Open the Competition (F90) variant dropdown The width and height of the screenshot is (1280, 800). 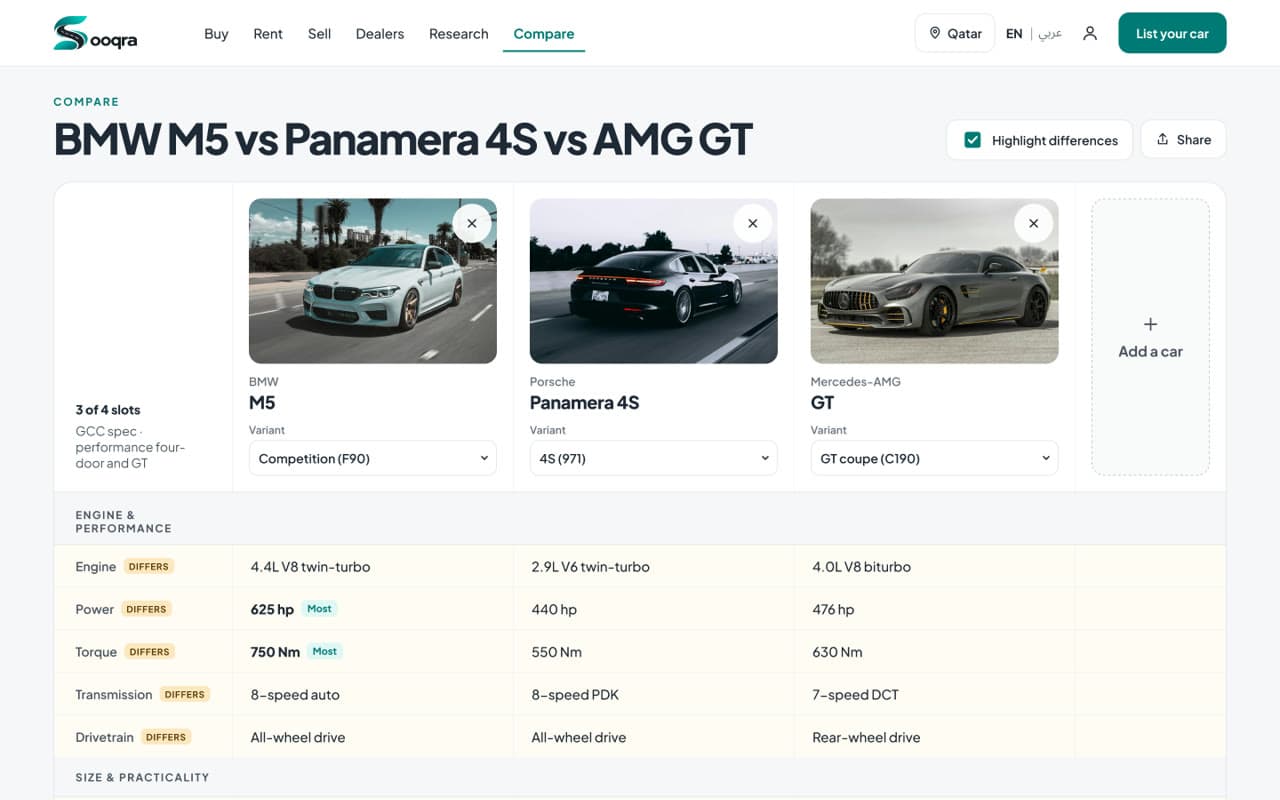coord(373,458)
